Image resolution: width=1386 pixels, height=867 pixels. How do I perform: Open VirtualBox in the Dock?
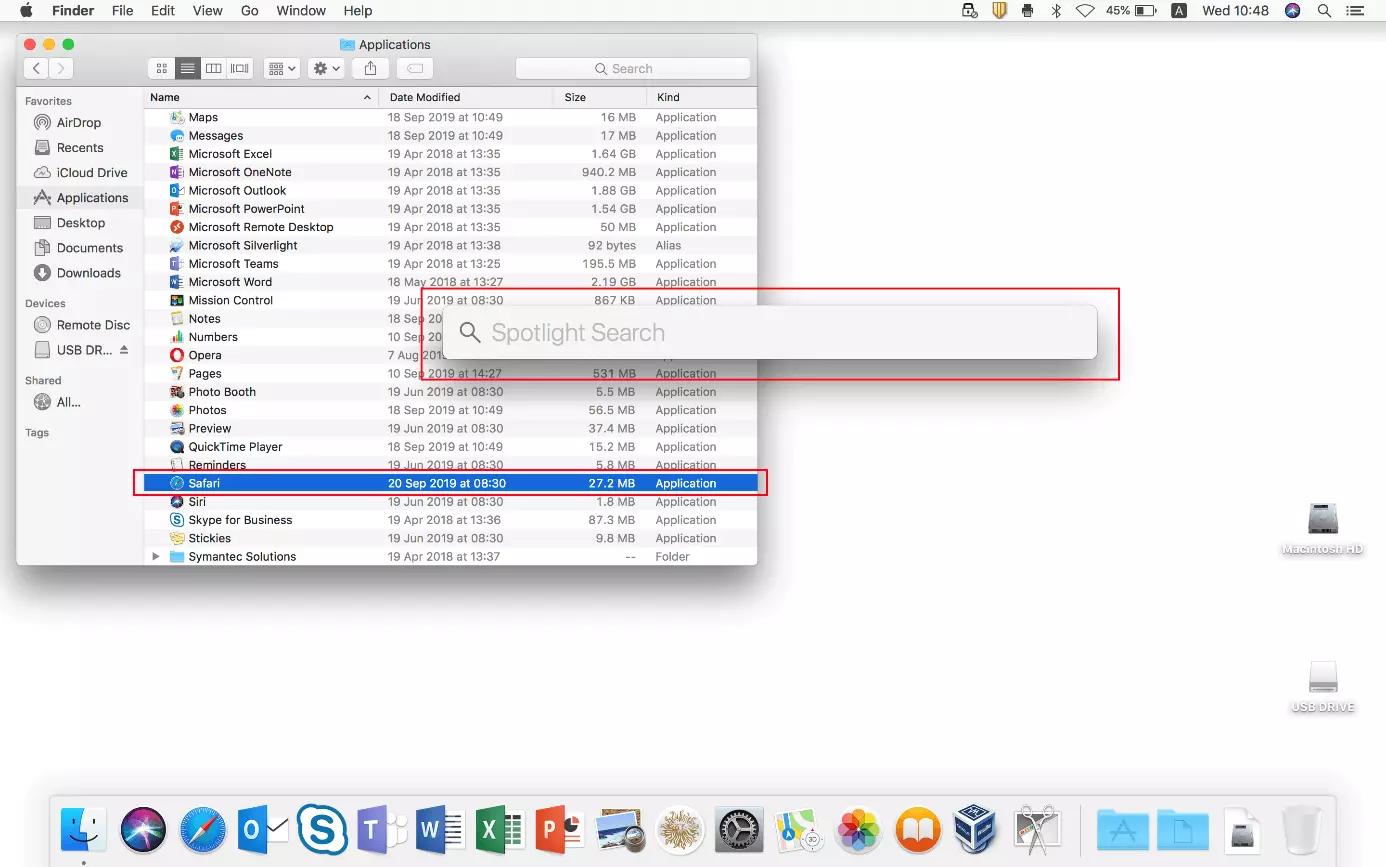976,829
